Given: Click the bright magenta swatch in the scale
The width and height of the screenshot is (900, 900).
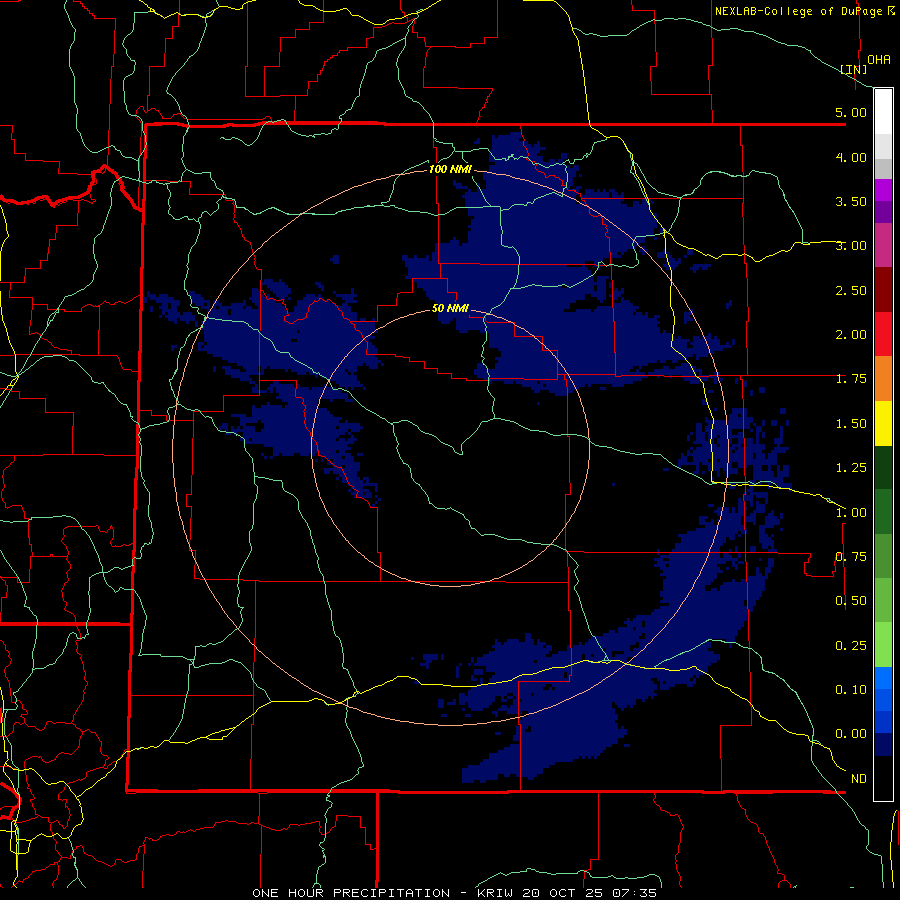Looking at the screenshot, I should [x=883, y=190].
